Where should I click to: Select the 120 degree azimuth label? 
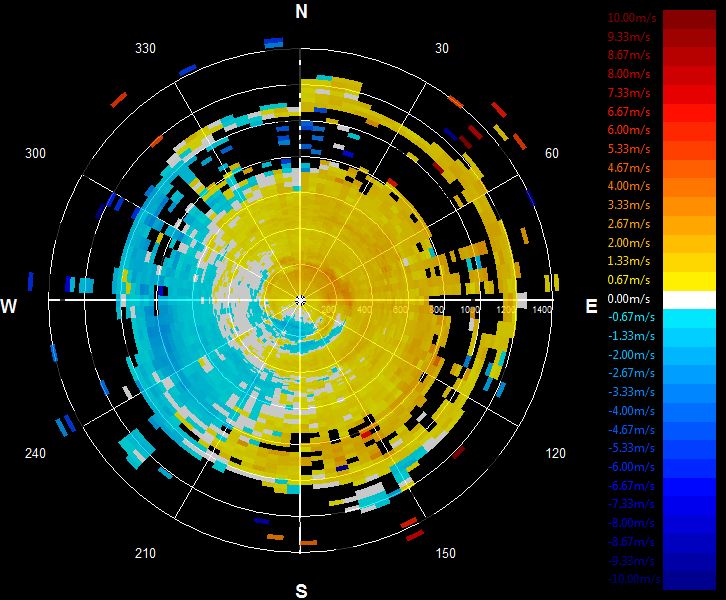click(555, 453)
